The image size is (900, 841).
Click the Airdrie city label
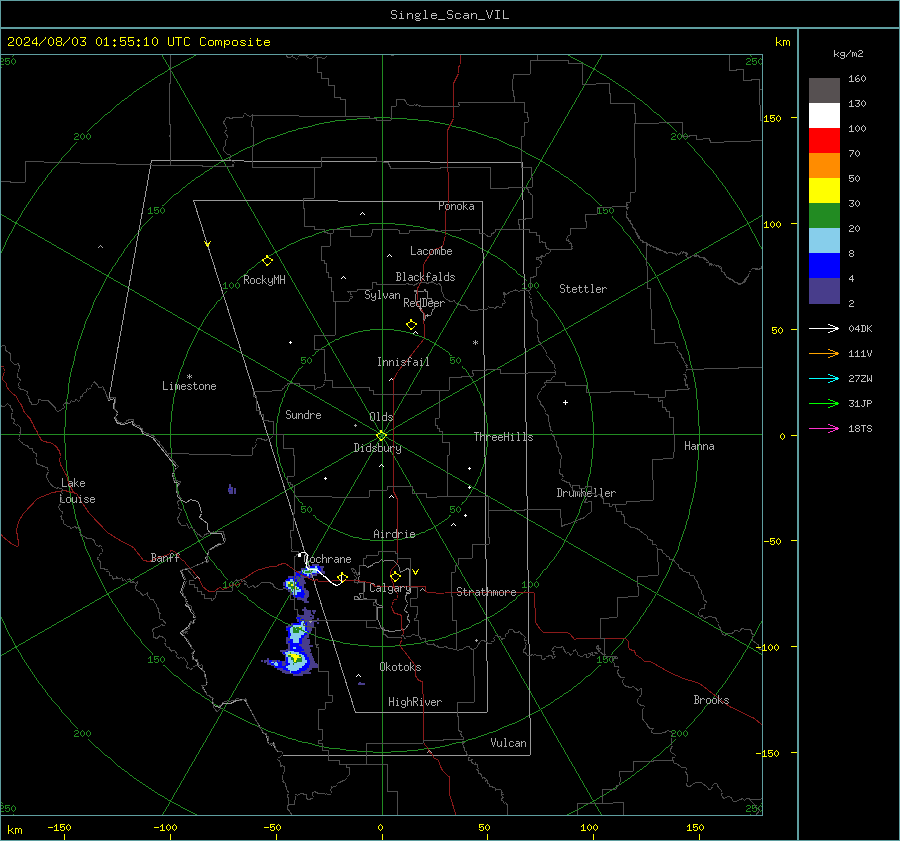394,534
